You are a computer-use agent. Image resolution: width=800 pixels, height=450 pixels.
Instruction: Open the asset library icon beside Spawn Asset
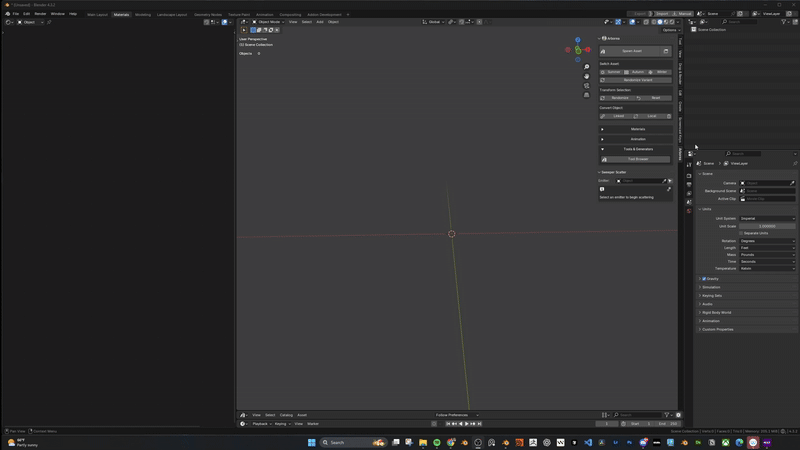point(666,51)
